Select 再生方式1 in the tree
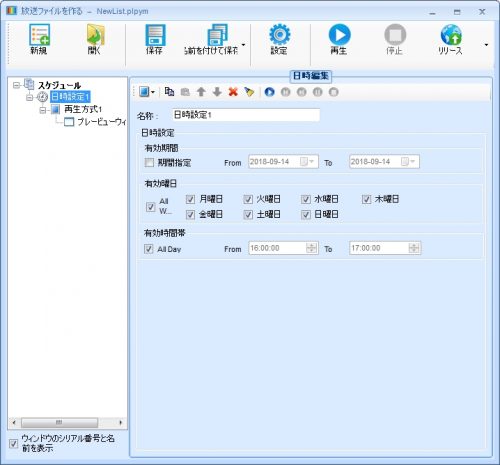The height and width of the screenshot is (465, 500). (83, 109)
